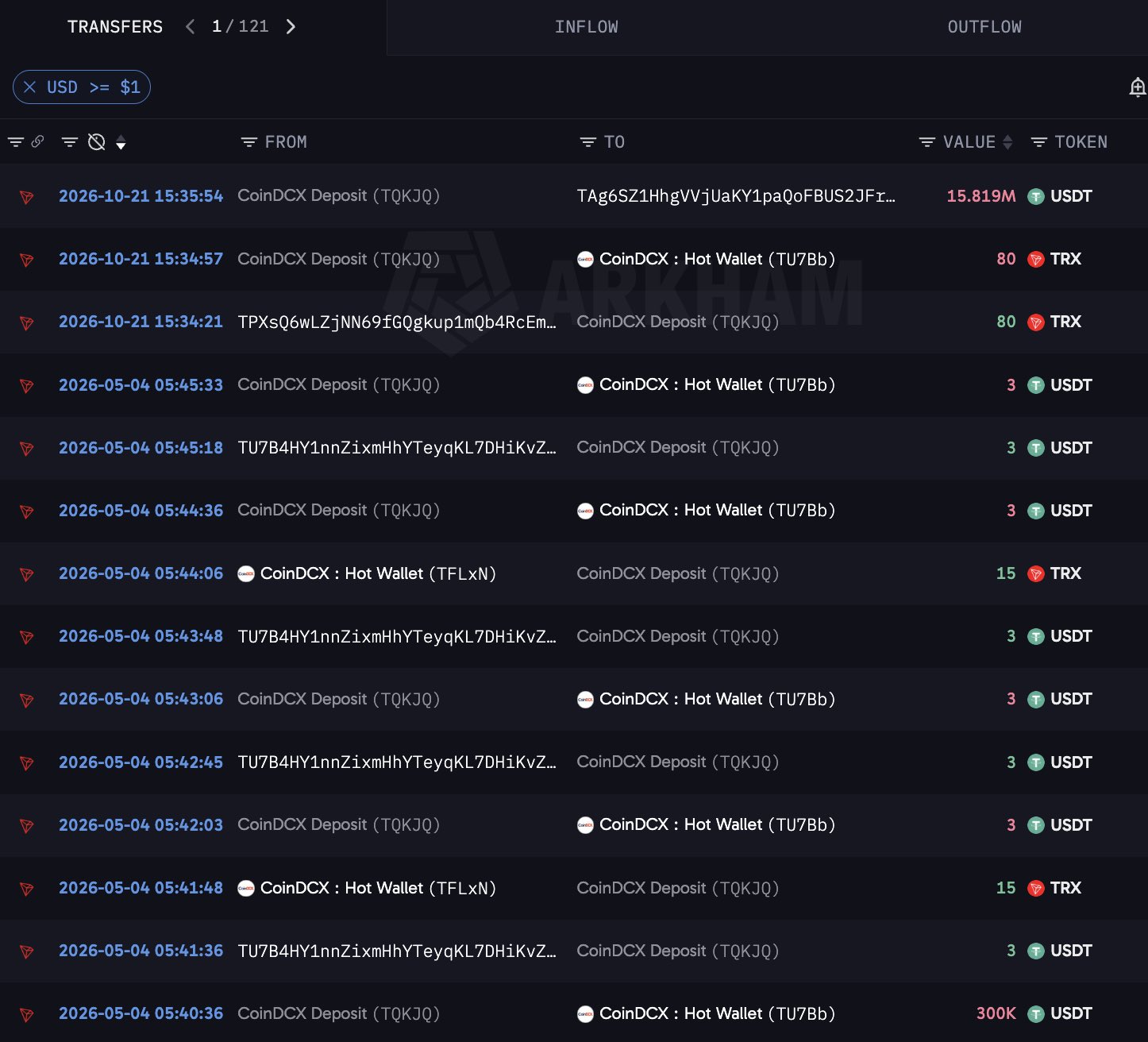The height and width of the screenshot is (1042, 1148).
Task: Click USDT token in 300K row
Action: (1060, 1013)
